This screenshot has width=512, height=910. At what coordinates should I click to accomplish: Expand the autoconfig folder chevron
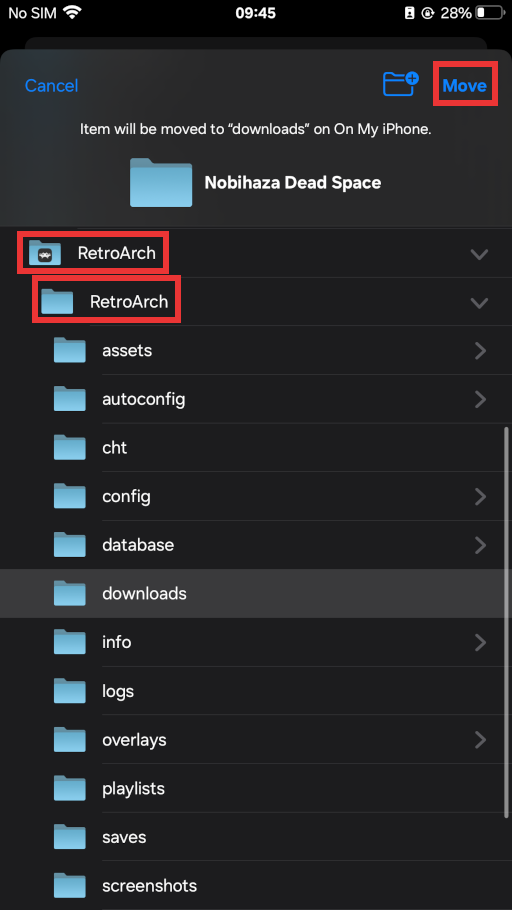pos(480,399)
